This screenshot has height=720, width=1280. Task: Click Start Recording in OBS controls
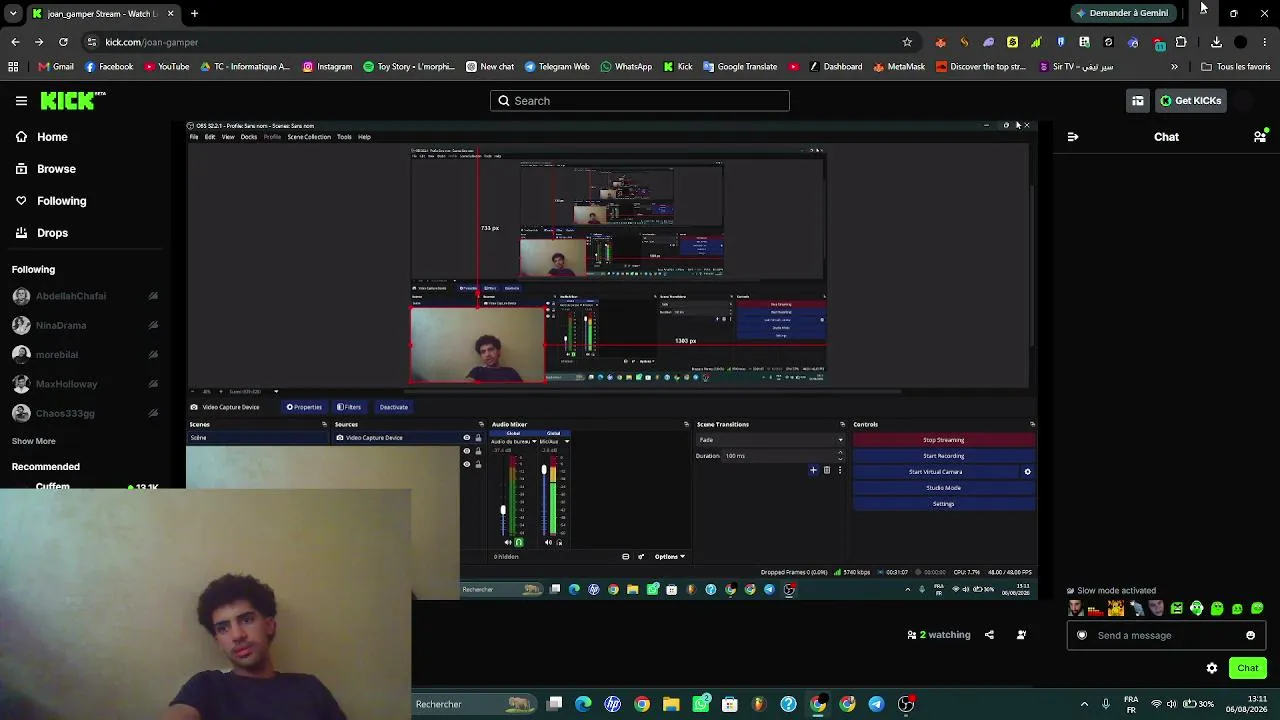point(944,456)
